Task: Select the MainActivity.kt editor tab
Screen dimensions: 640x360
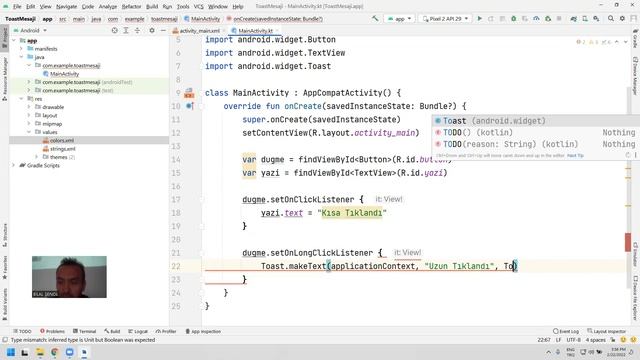Action: coord(255,31)
